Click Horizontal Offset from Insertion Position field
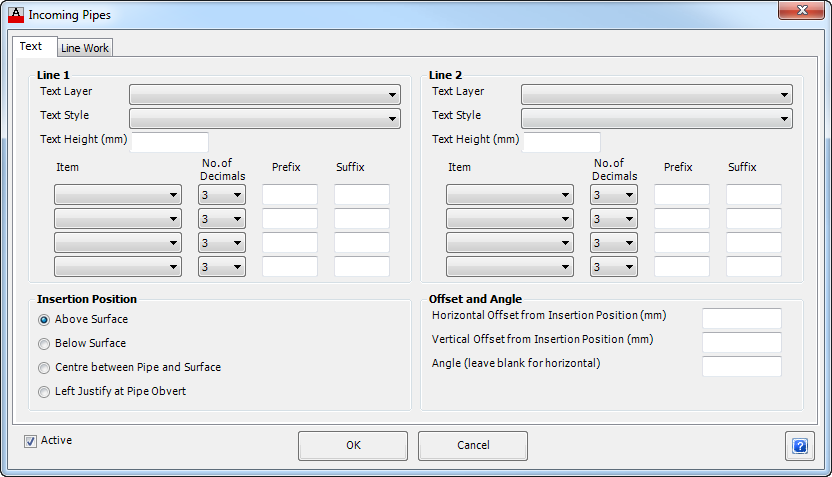This screenshot has width=832, height=477. click(742, 318)
